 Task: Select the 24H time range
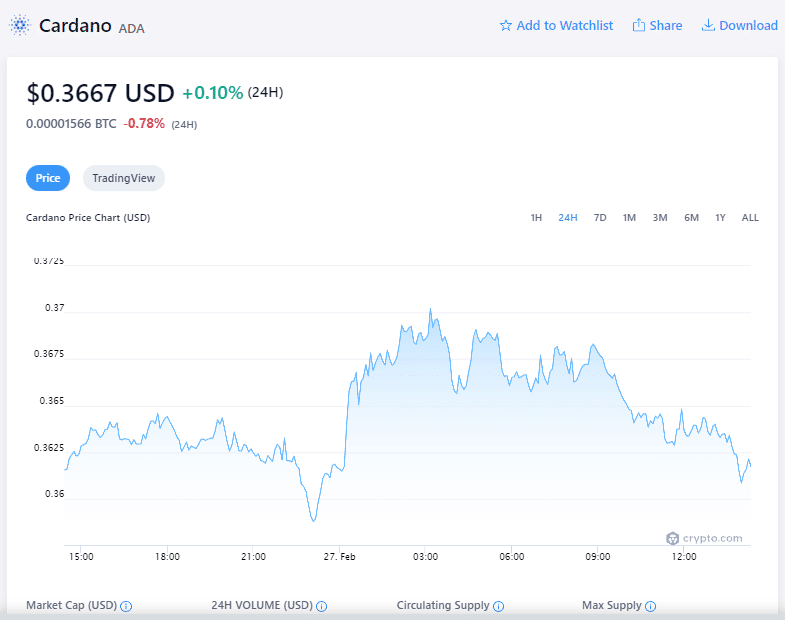click(x=568, y=217)
